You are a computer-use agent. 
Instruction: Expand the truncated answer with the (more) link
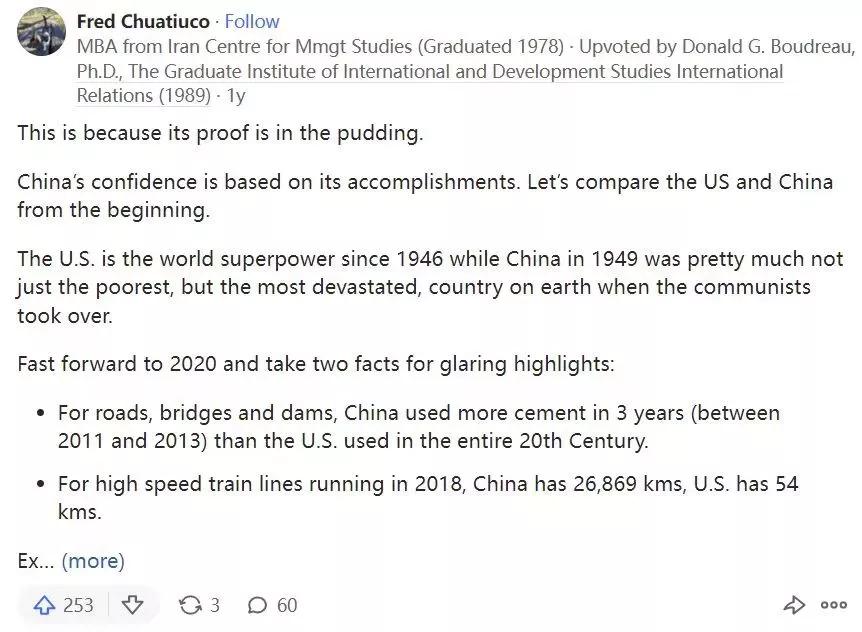(x=93, y=561)
